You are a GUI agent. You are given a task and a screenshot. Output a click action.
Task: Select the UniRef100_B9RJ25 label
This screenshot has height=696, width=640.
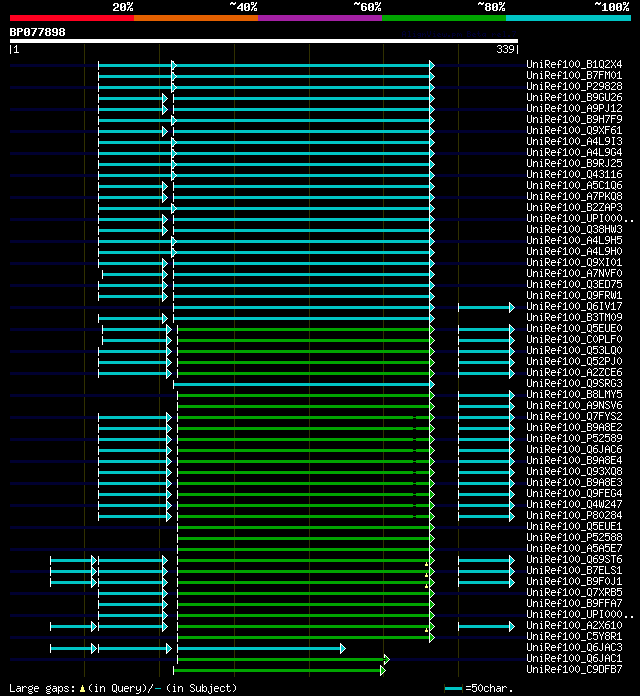coord(574,163)
